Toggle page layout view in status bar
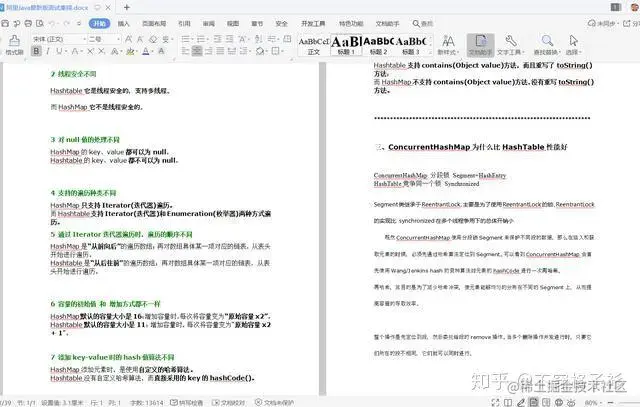This screenshot has height=407, width=640. [x=533, y=402]
